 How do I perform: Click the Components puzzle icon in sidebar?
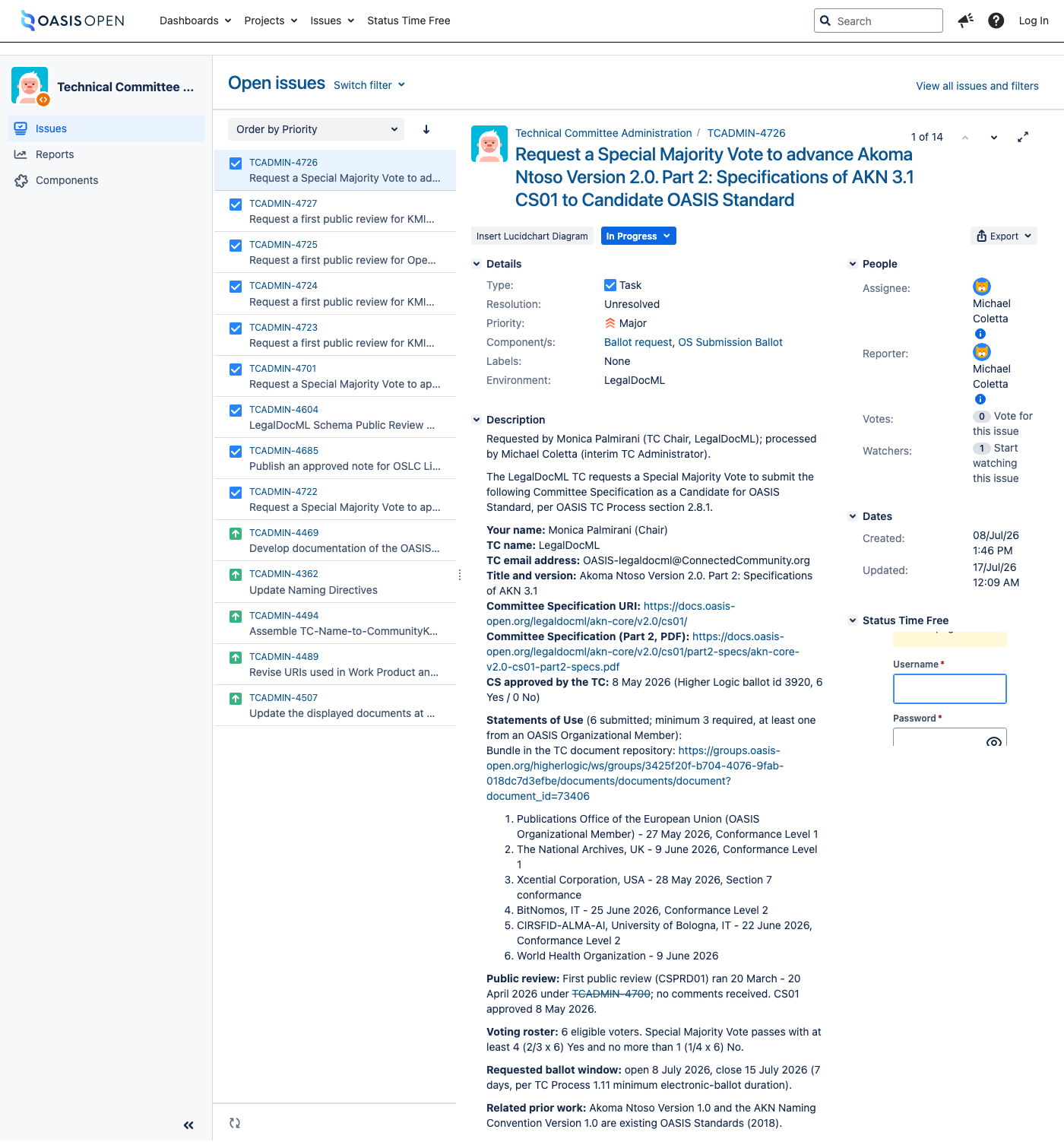[x=21, y=180]
